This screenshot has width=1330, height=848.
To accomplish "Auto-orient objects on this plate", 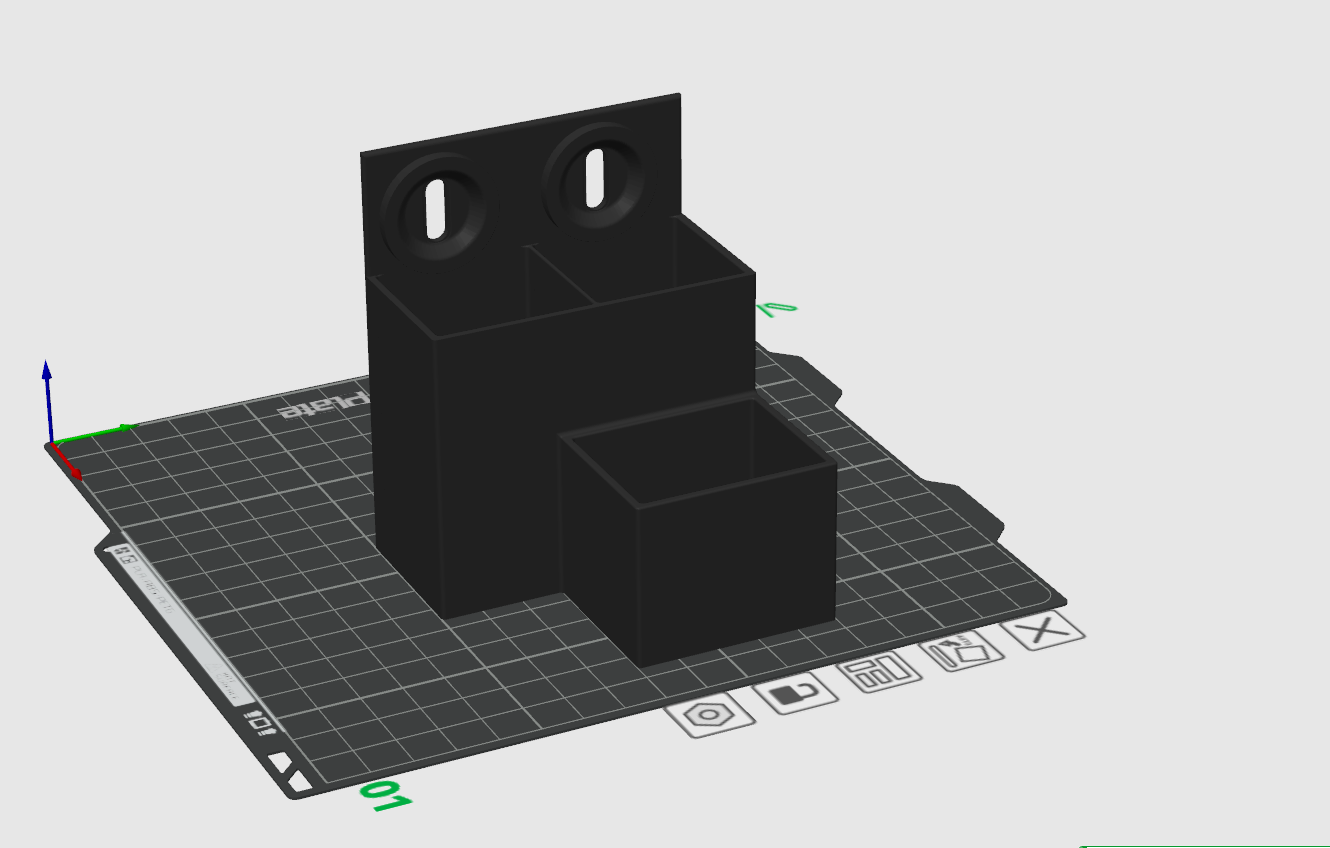I will click(x=960, y=652).
